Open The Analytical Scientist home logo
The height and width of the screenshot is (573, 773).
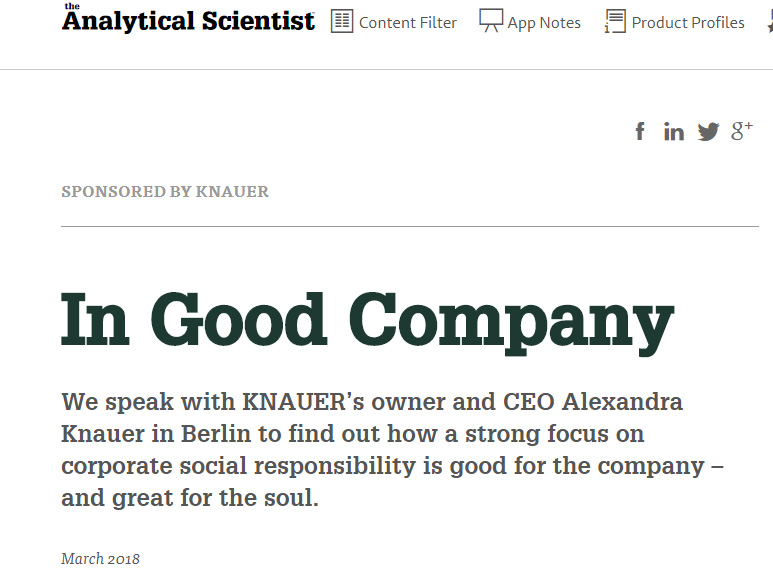188,18
